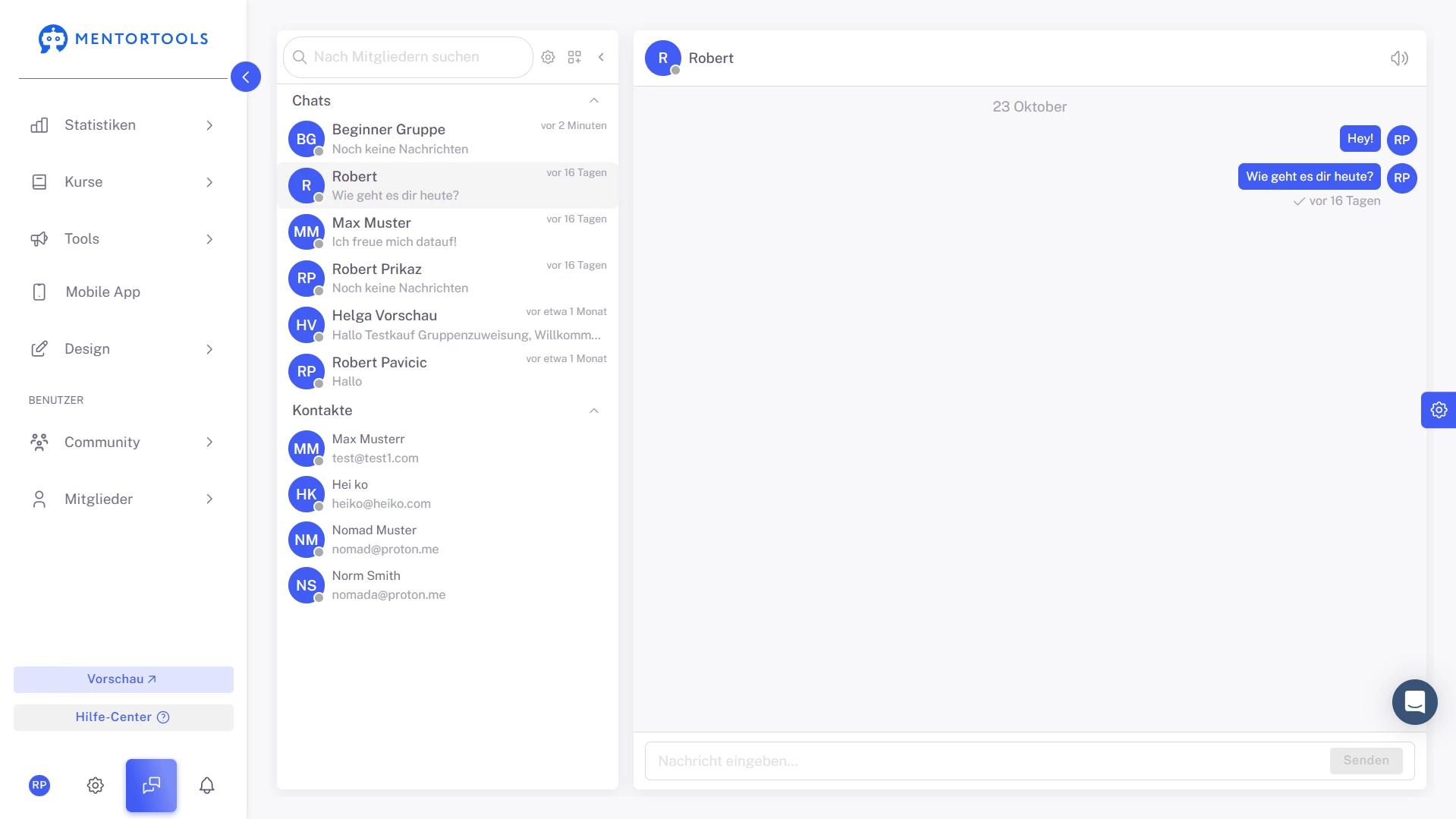Expand the Statistiken menu
Screen dimensions: 1456x819
121,125
